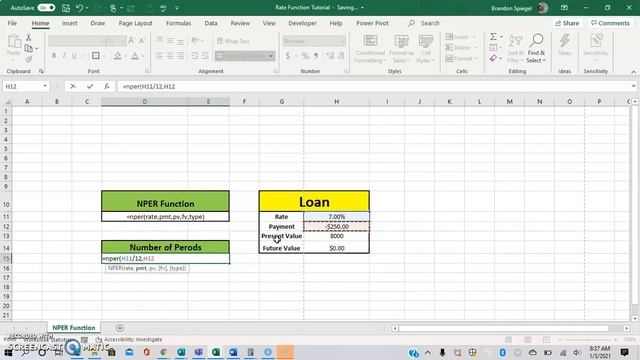Screen dimensions: 640x360
Task: Click the Accessibility Investigate status item
Action: point(129,339)
